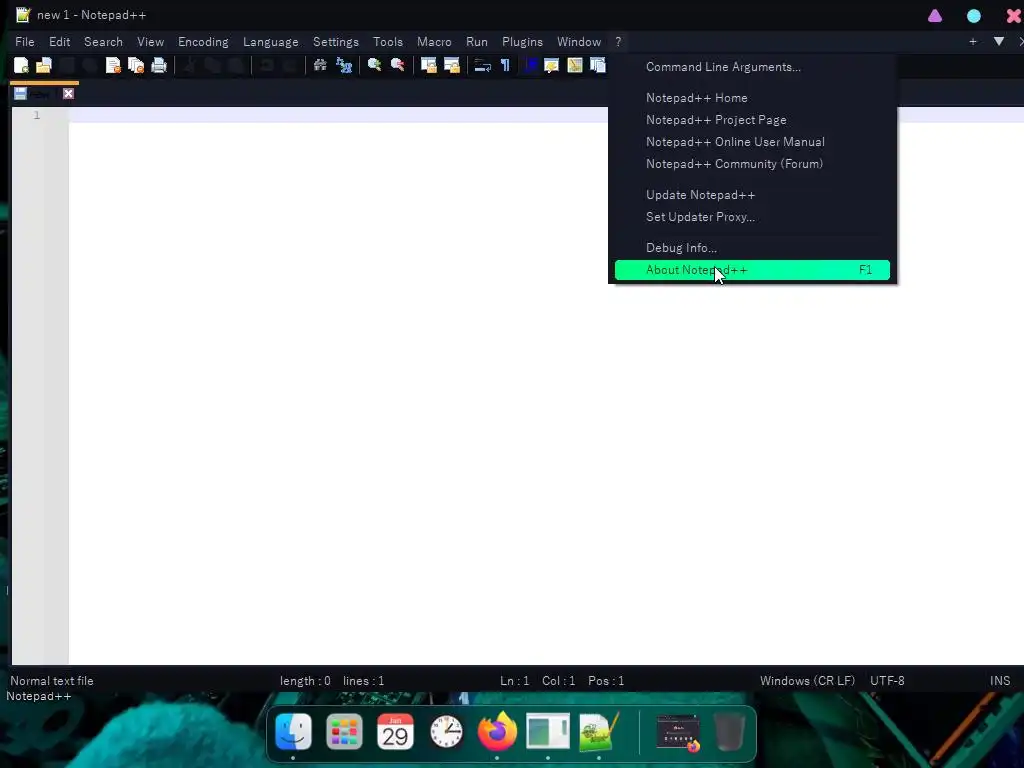1024x768 pixels.
Task: Open the Settings menu
Action: (336, 42)
